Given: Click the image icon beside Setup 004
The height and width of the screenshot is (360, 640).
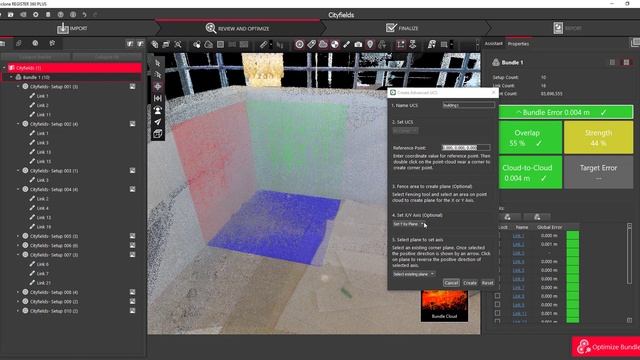Looking at the screenshot, I should pos(133,189).
